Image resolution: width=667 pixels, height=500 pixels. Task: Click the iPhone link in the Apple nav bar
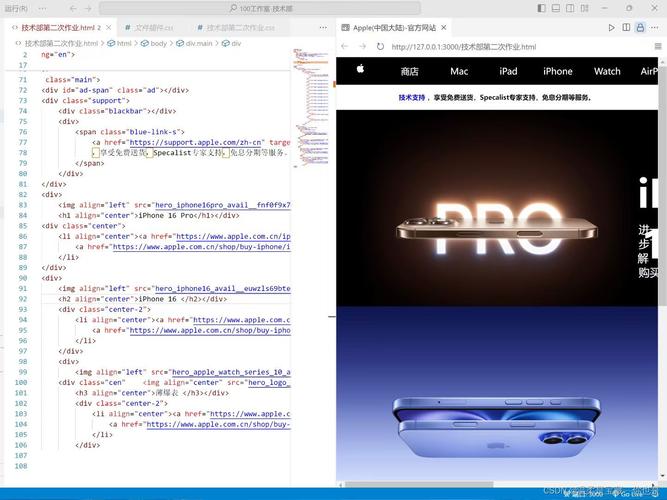(557, 71)
